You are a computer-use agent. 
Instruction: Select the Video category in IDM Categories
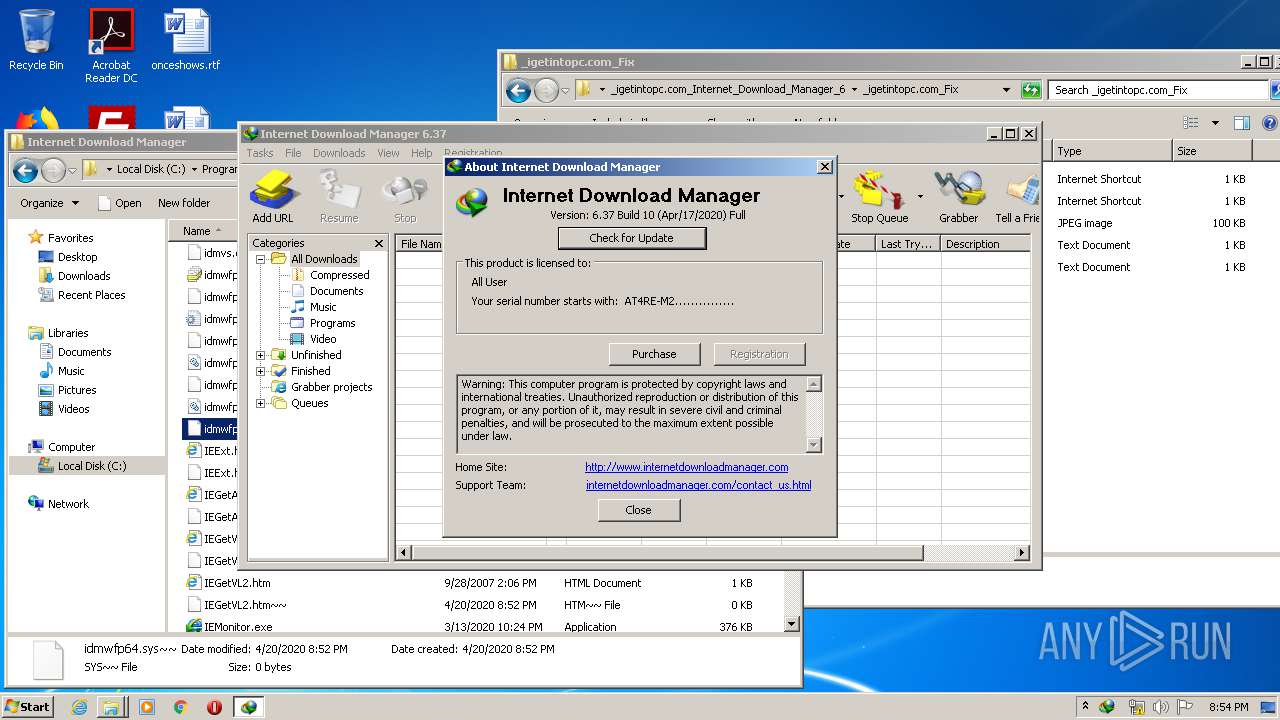323,339
